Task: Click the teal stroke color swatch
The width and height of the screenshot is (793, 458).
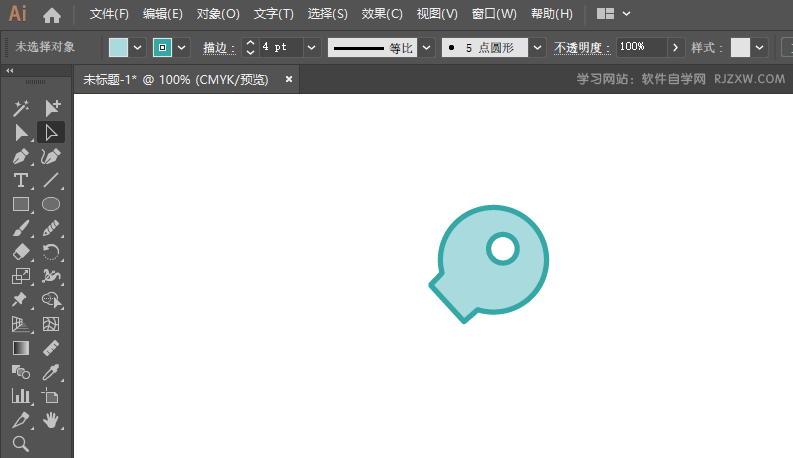Action: (162, 48)
